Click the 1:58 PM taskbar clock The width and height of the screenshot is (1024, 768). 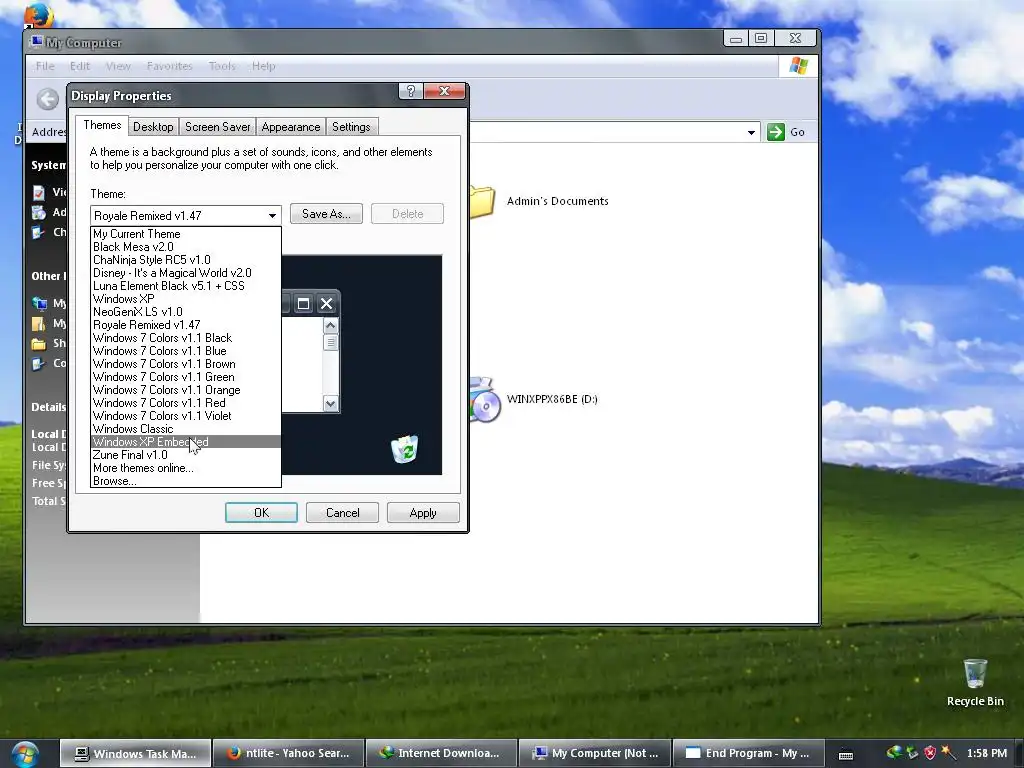pos(987,754)
